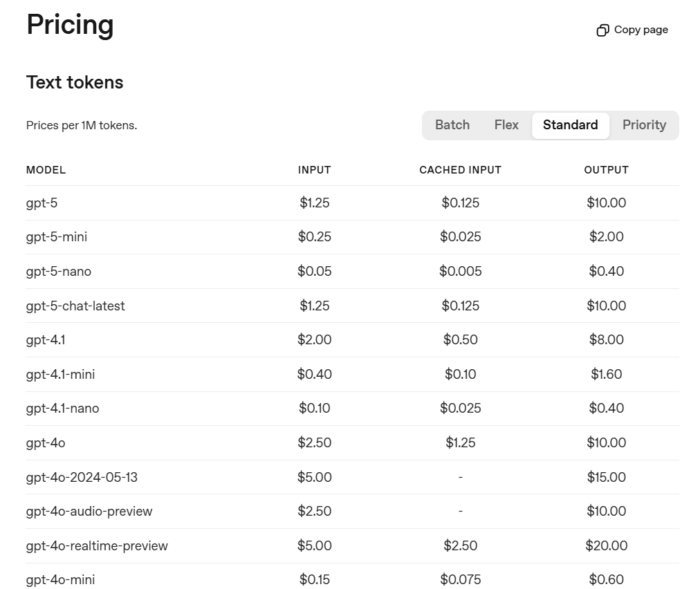Select the Flex pricing tab

tap(506, 125)
